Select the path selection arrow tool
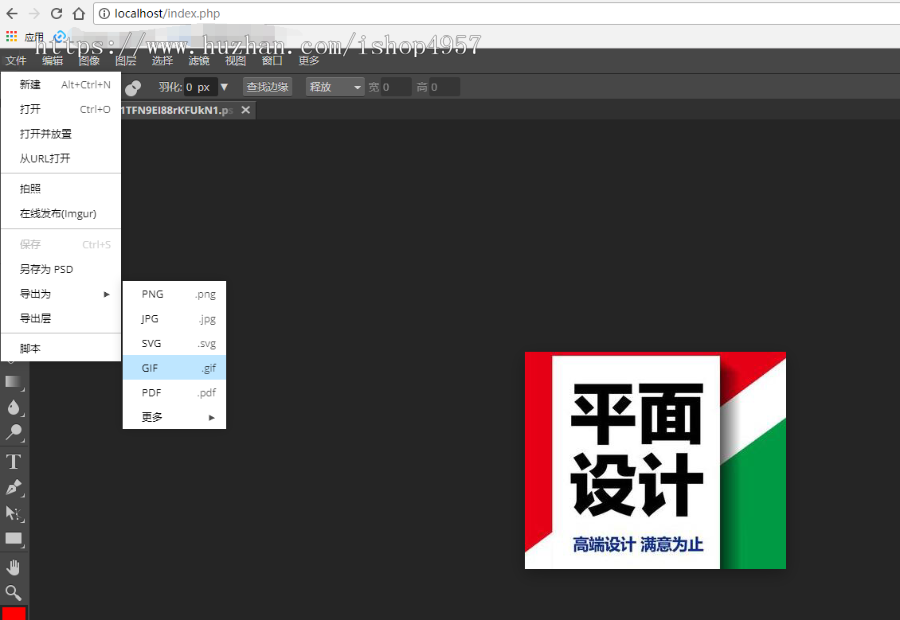Image resolution: width=900 pixels, height=620 pixels. point(13,514)
